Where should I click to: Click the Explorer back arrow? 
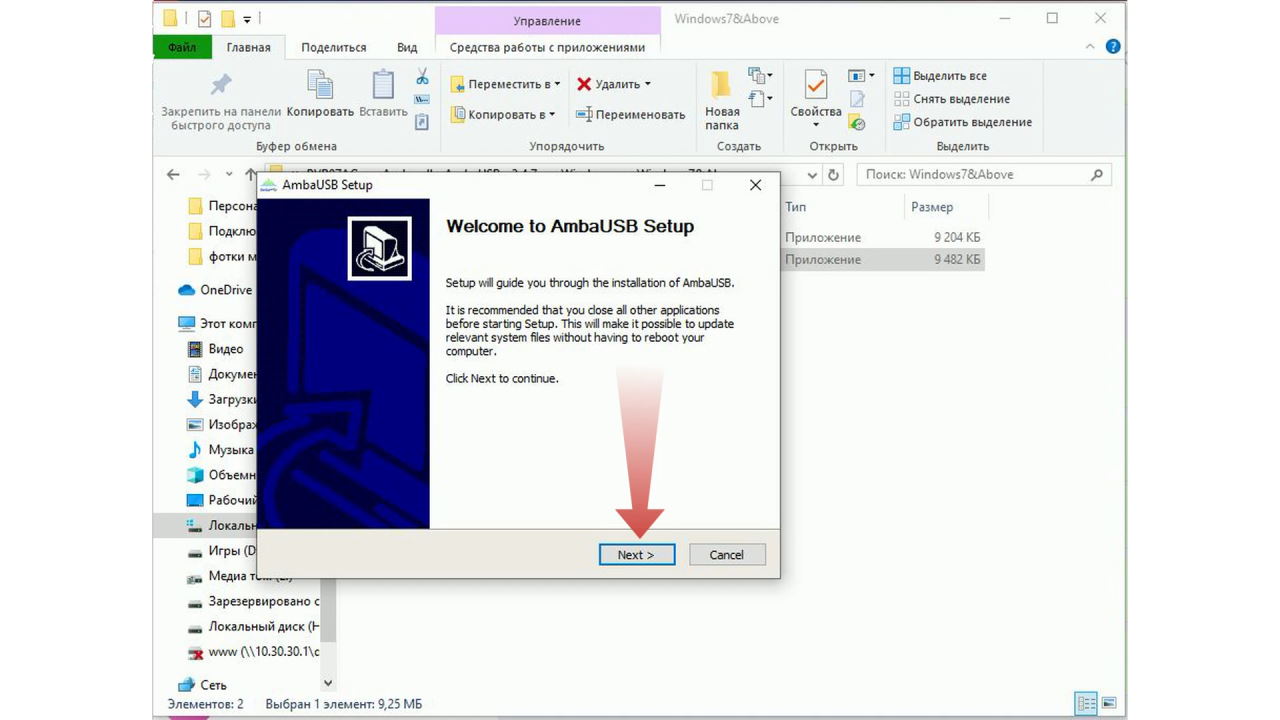click(173, 174)
